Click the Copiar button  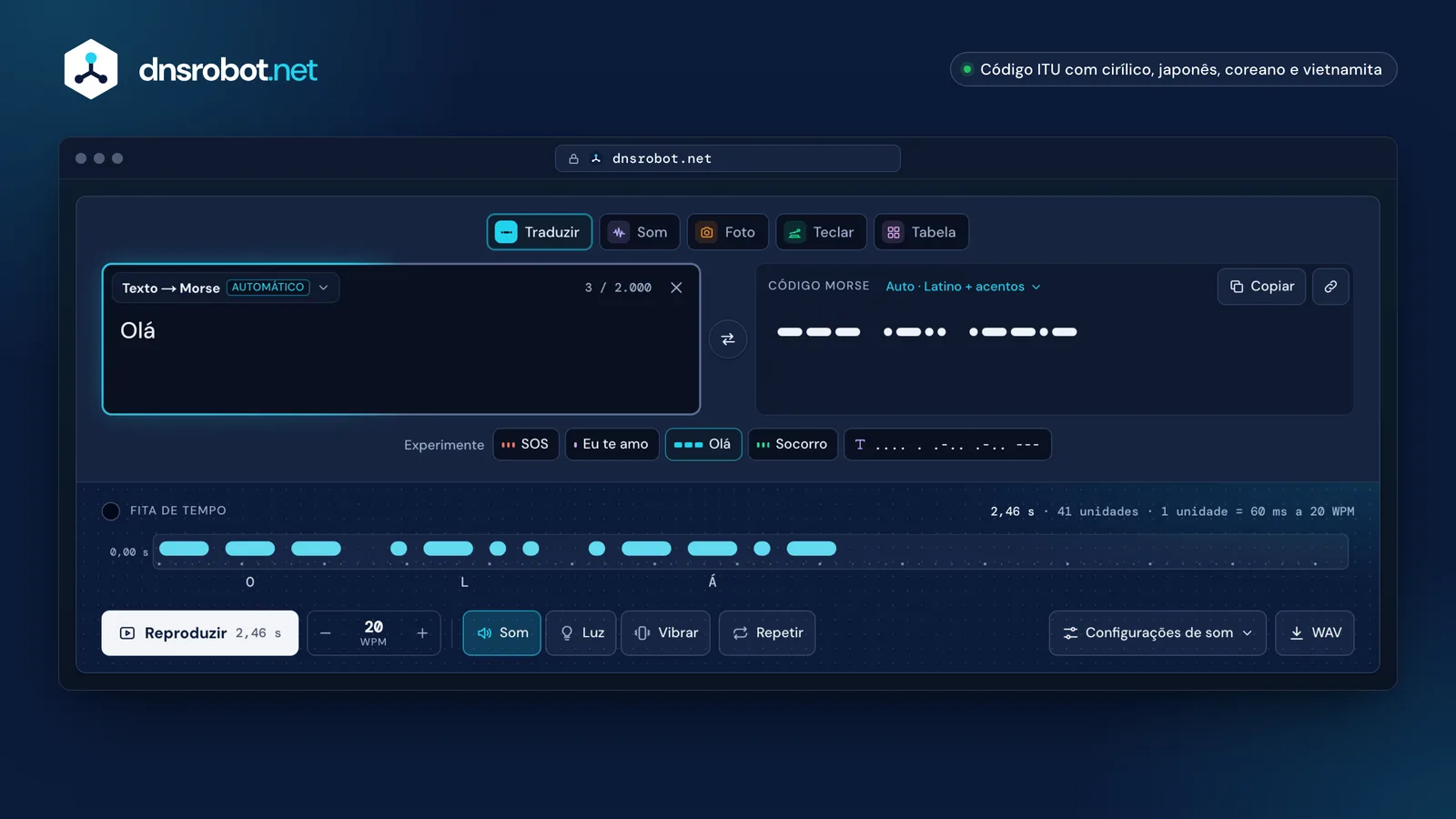pyautogui.click(x=1261, y=287)
